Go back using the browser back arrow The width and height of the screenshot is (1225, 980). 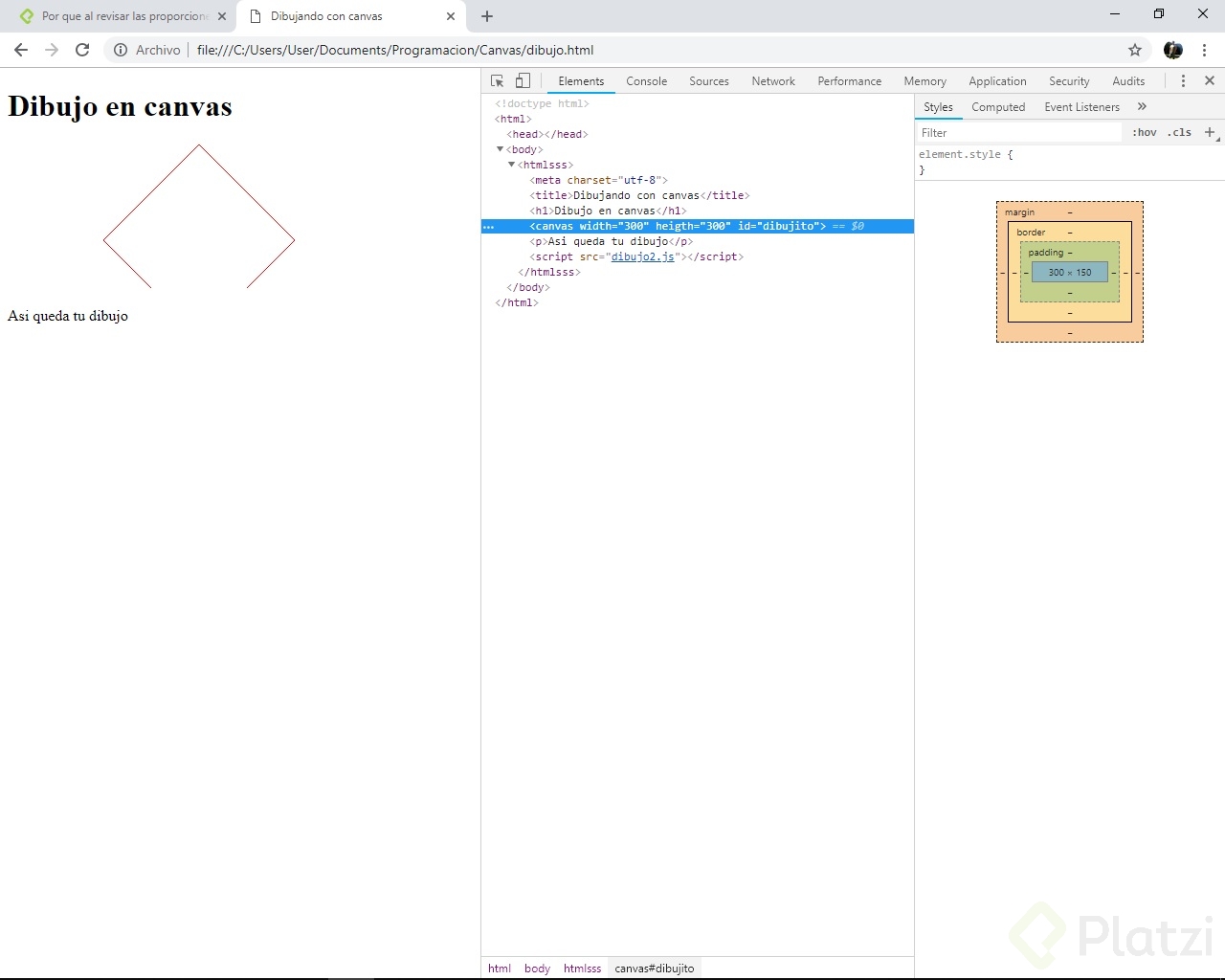[x=21, y=50]
